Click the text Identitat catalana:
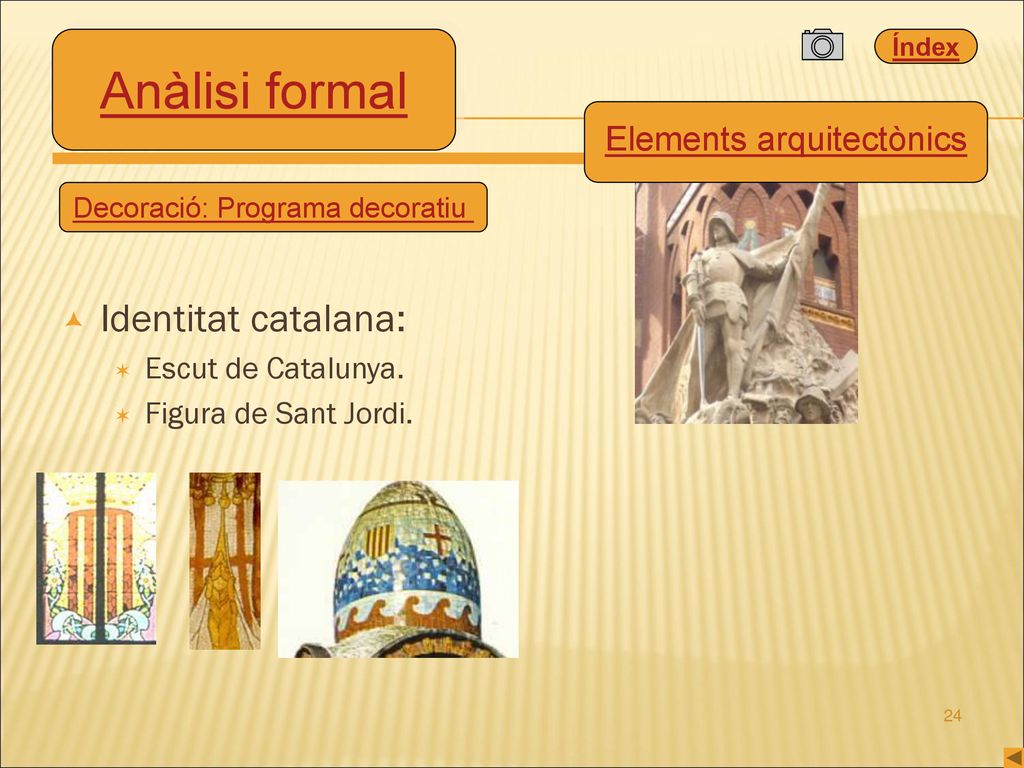 coord(253,319)
